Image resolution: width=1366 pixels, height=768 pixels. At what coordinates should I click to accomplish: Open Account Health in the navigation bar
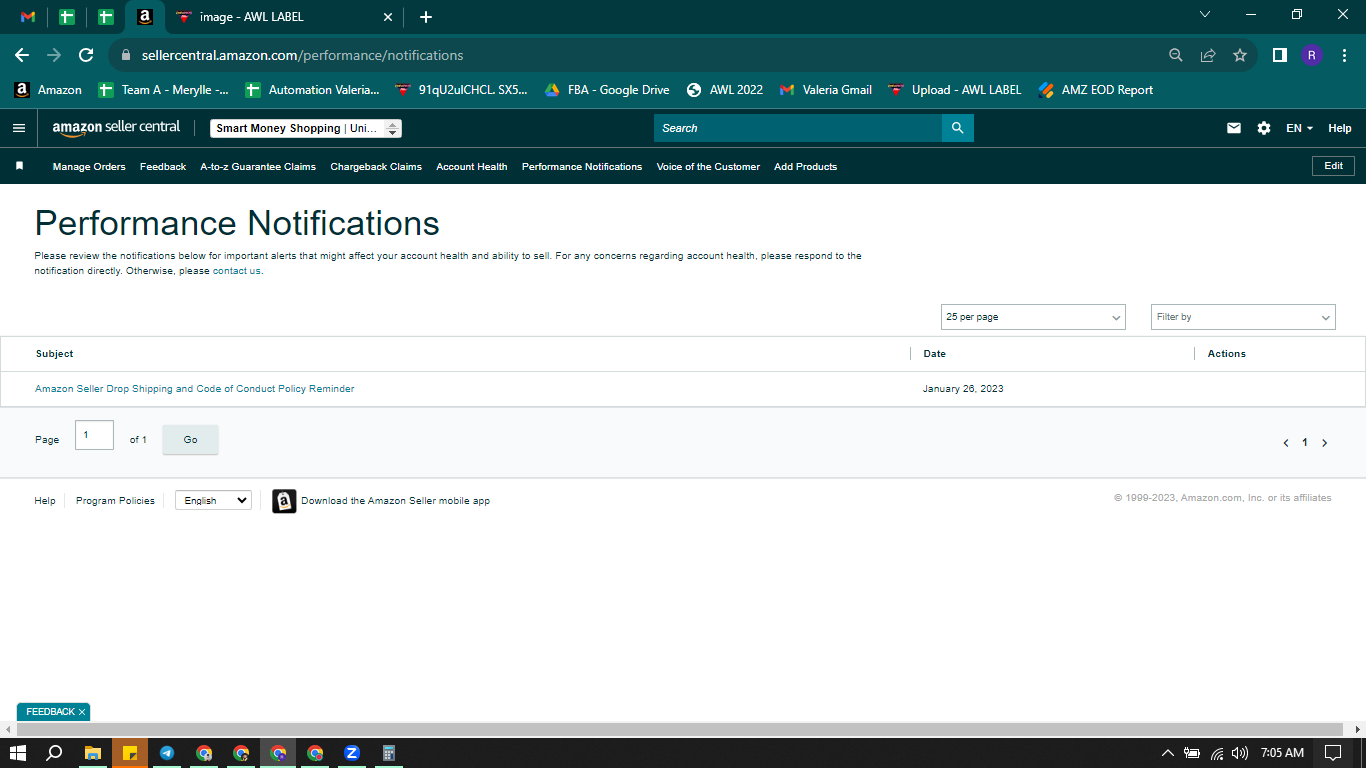click(x=472, y=167)
